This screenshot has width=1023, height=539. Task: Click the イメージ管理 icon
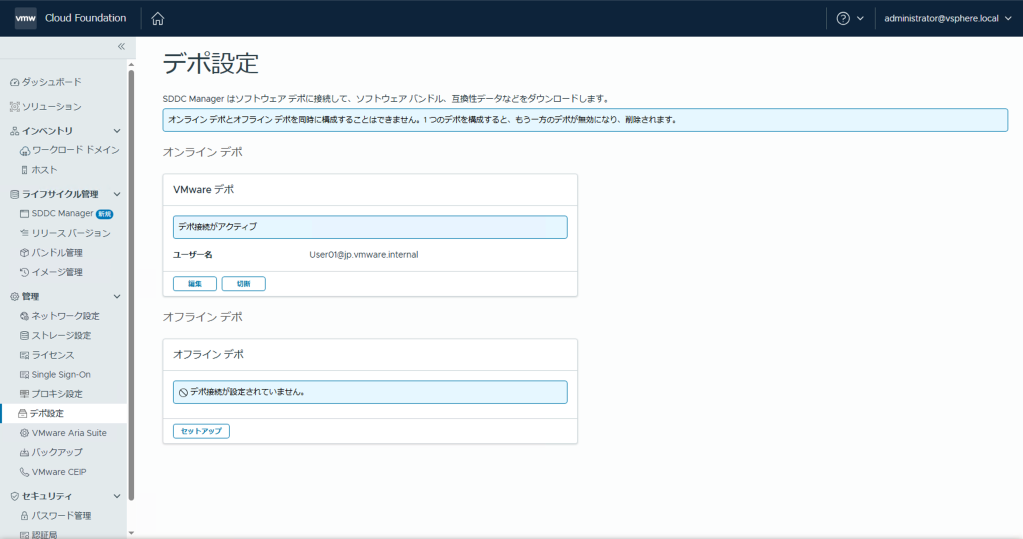(x=24, y=272)
